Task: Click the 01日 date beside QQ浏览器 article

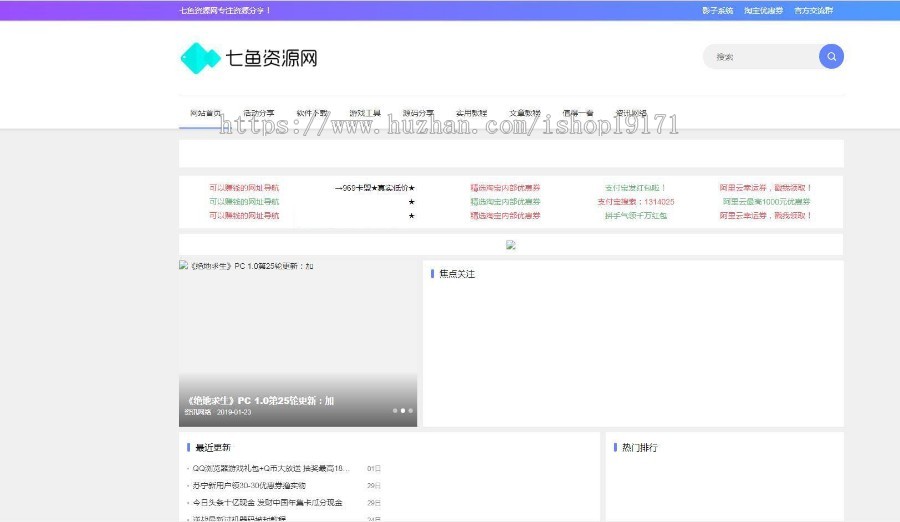Action: point(374,469)
